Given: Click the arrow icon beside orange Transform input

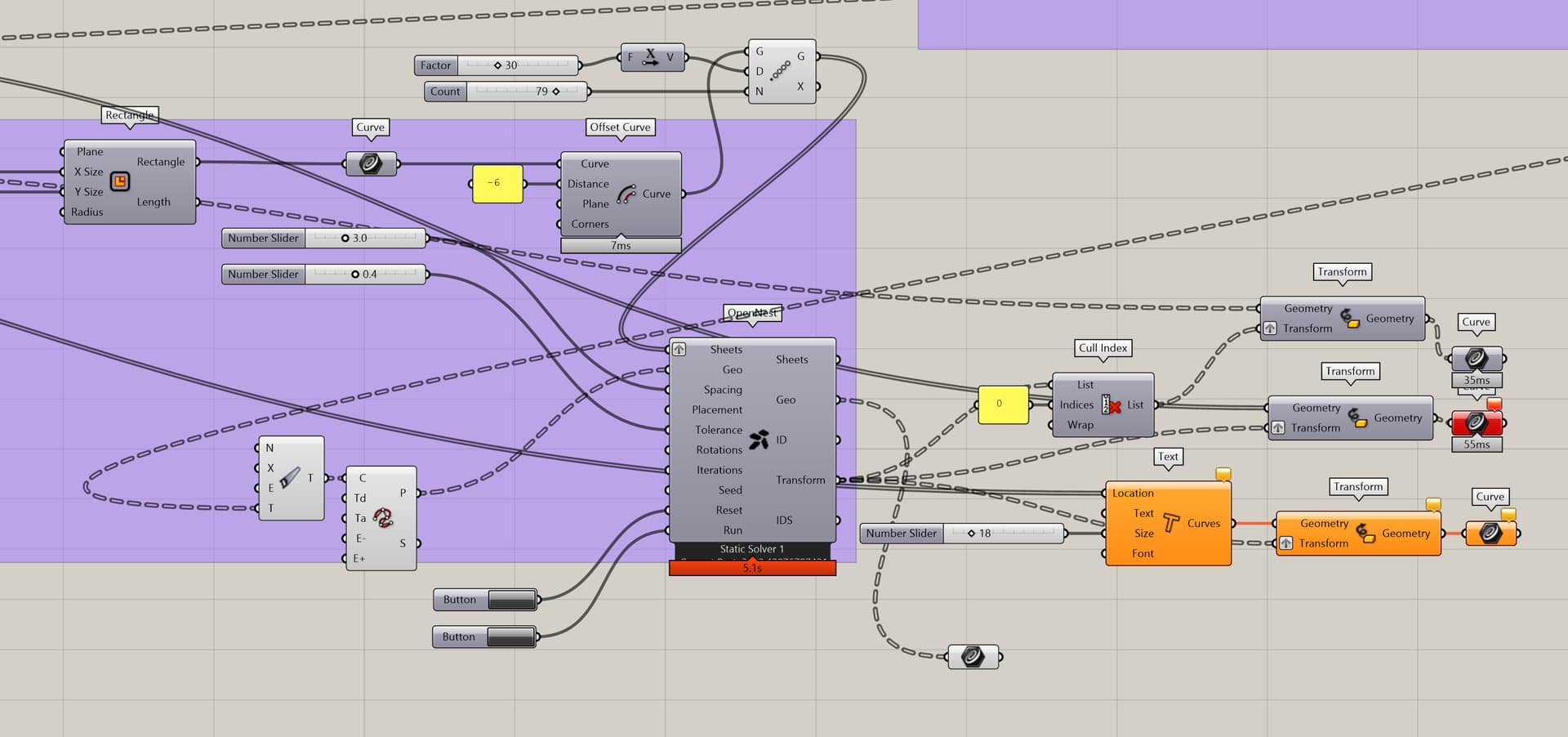Looking at the screenshot, I should [1286, 543].
